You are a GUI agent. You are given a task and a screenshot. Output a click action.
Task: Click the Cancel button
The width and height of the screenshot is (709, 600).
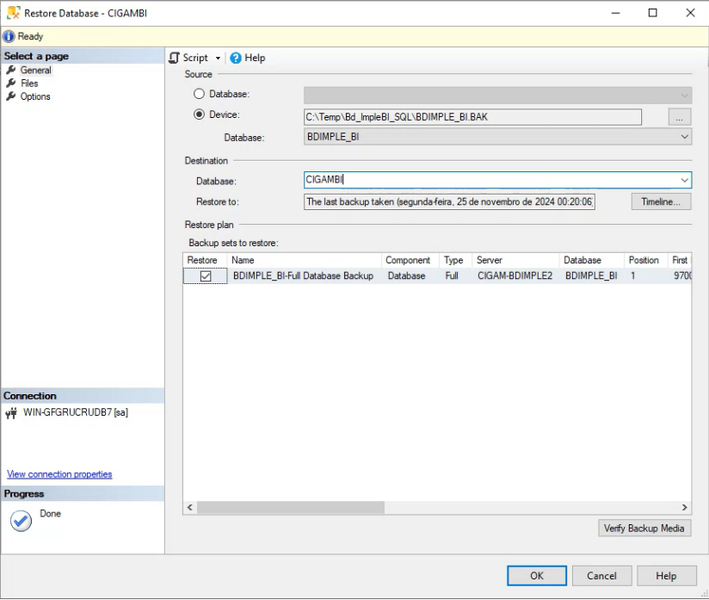[x=602, y=576]
